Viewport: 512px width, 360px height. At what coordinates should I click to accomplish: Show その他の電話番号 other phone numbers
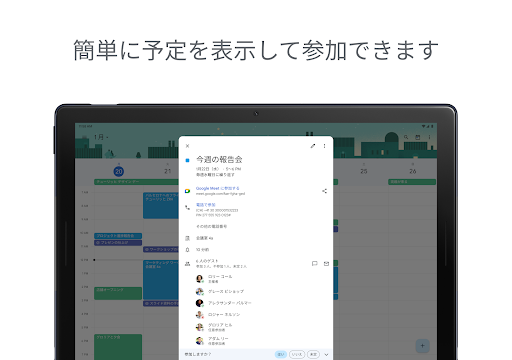(x=211, y=226)
